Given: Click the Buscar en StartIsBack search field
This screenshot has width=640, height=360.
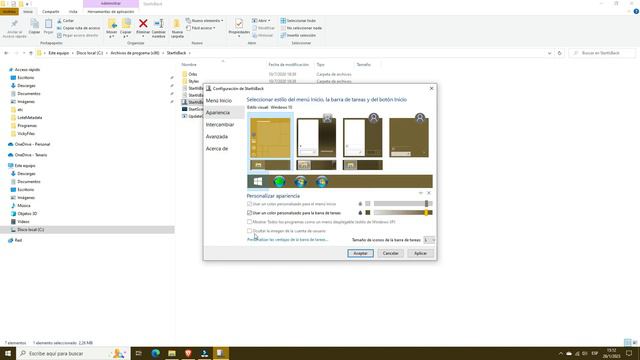Looking at the screenshot, I should click(602, 53).
